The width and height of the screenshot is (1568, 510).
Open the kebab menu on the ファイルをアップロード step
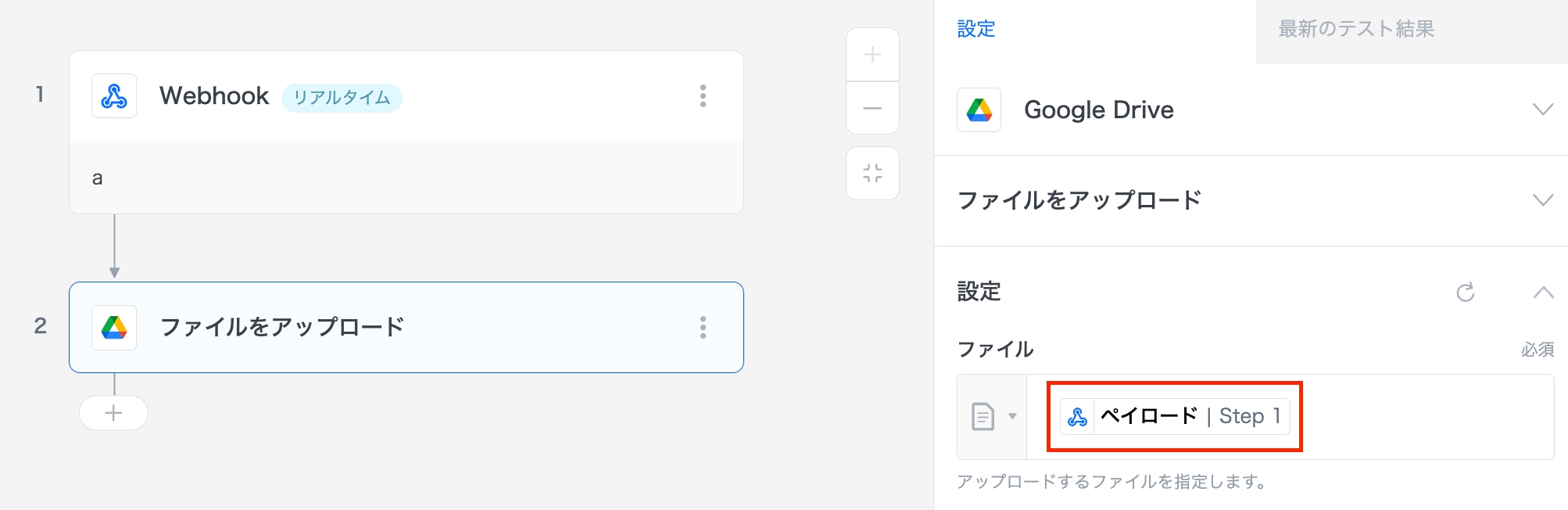704,328
